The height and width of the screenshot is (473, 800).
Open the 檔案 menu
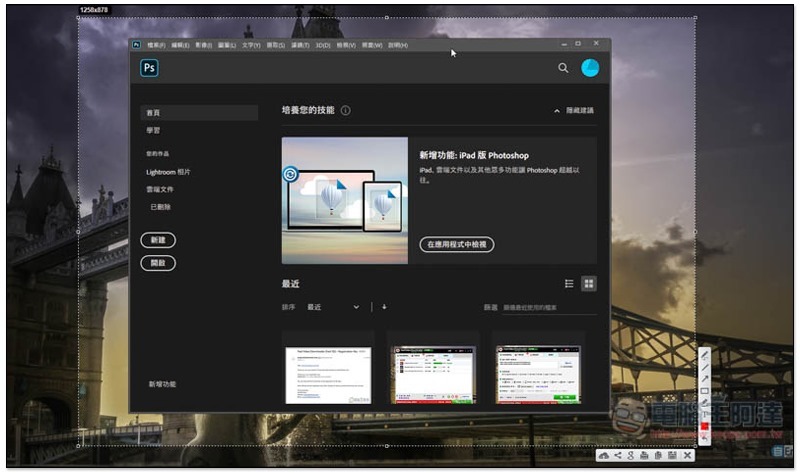click(156, 45)
